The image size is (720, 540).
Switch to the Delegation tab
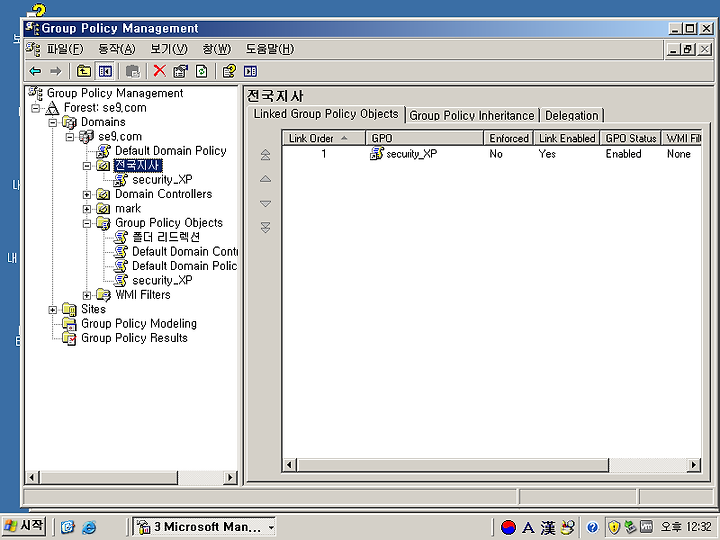point(572,115)
